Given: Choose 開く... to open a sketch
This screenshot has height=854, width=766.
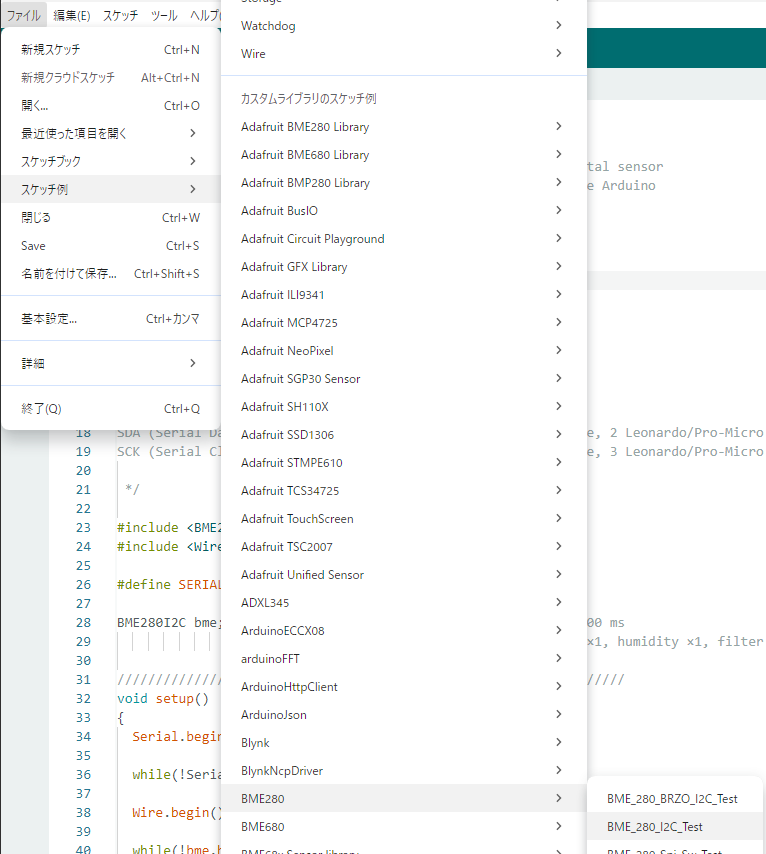Looking at the screenshot, I should (35, 105).
